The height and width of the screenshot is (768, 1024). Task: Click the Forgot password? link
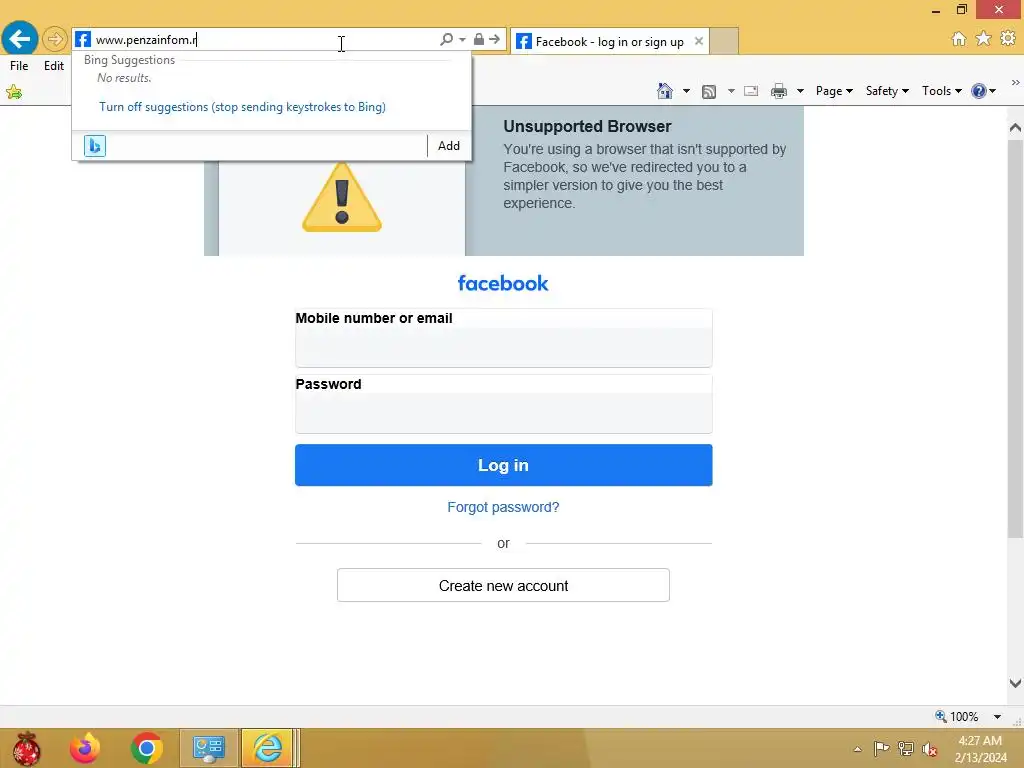[504, 507]
